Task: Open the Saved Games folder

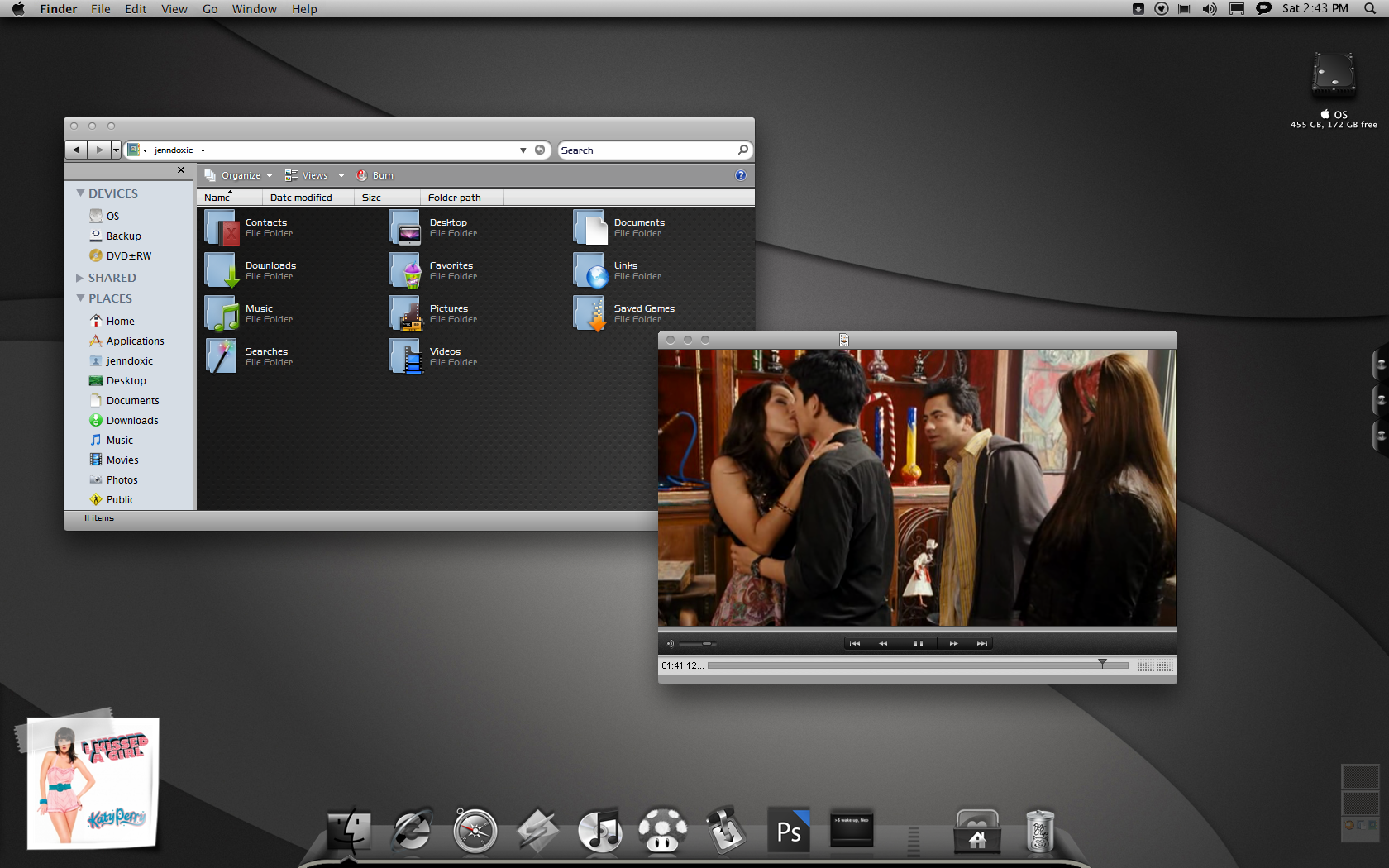Action: pos(624,313)
